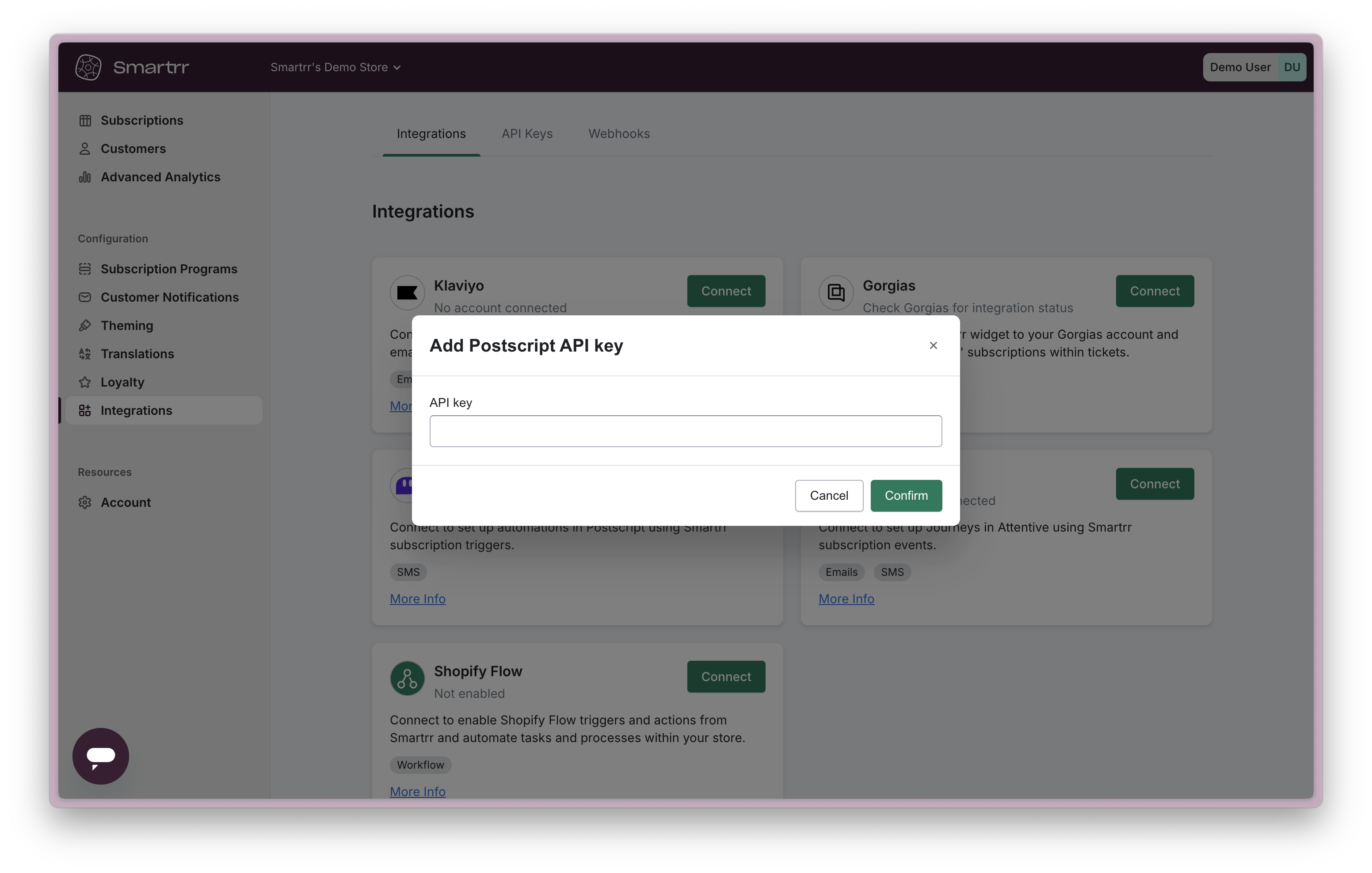Click the Gorgias integration icon
1372x873 pixels.
pos(836,292)
